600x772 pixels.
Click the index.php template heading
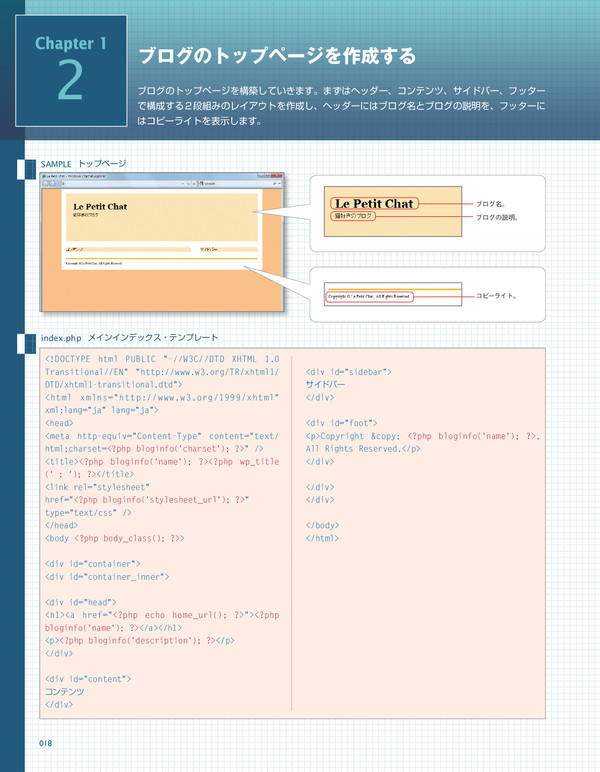pos(129,338)
